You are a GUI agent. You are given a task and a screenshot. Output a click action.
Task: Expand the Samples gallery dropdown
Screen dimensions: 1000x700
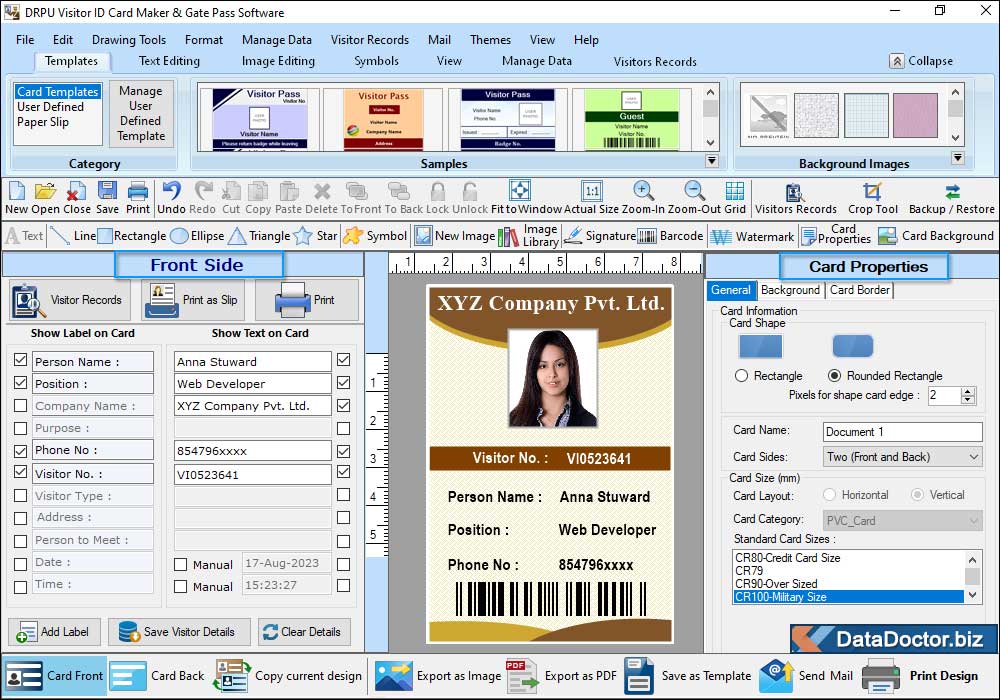tap(712, 161)
